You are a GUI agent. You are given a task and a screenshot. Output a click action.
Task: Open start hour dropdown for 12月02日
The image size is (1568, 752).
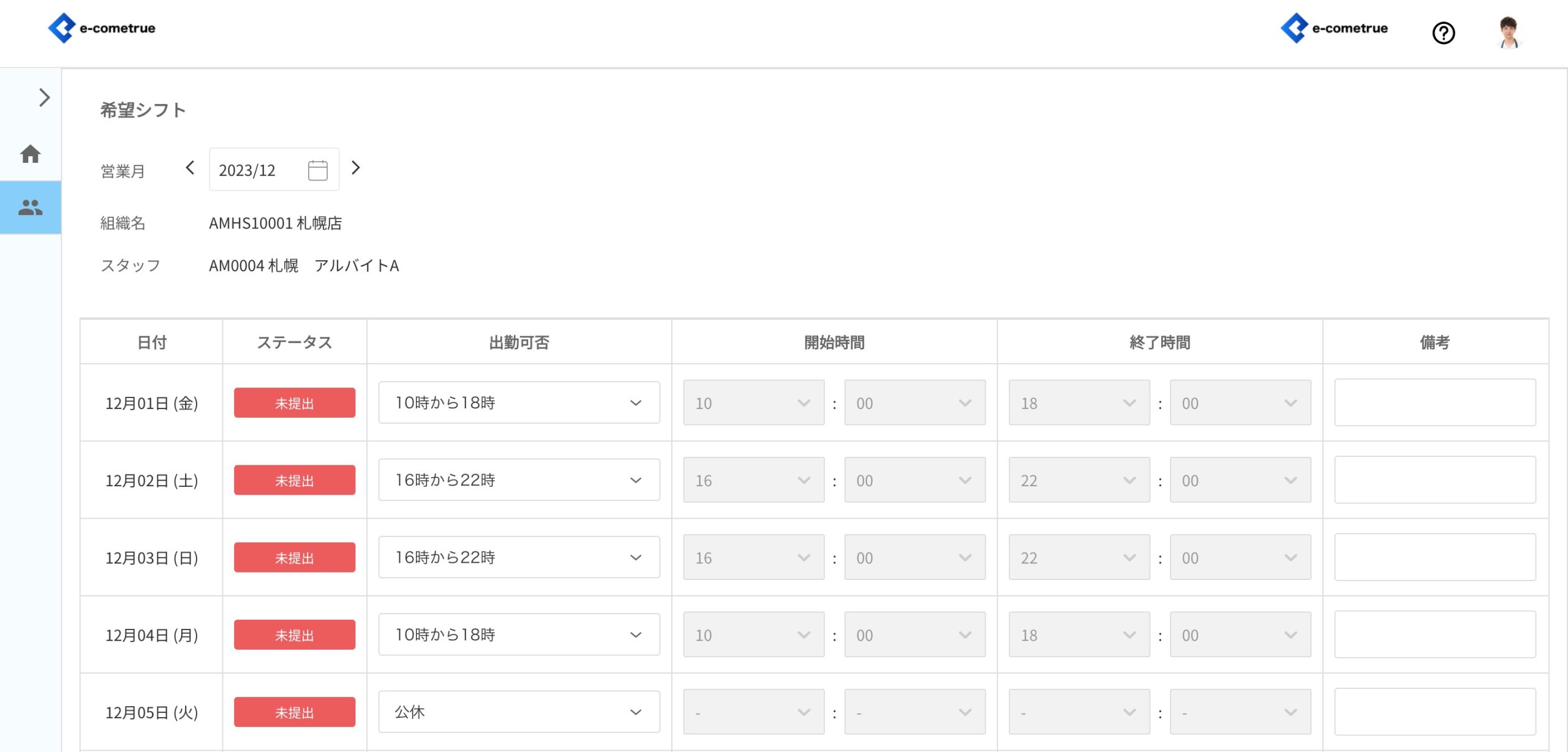click(x=753, y=480)
